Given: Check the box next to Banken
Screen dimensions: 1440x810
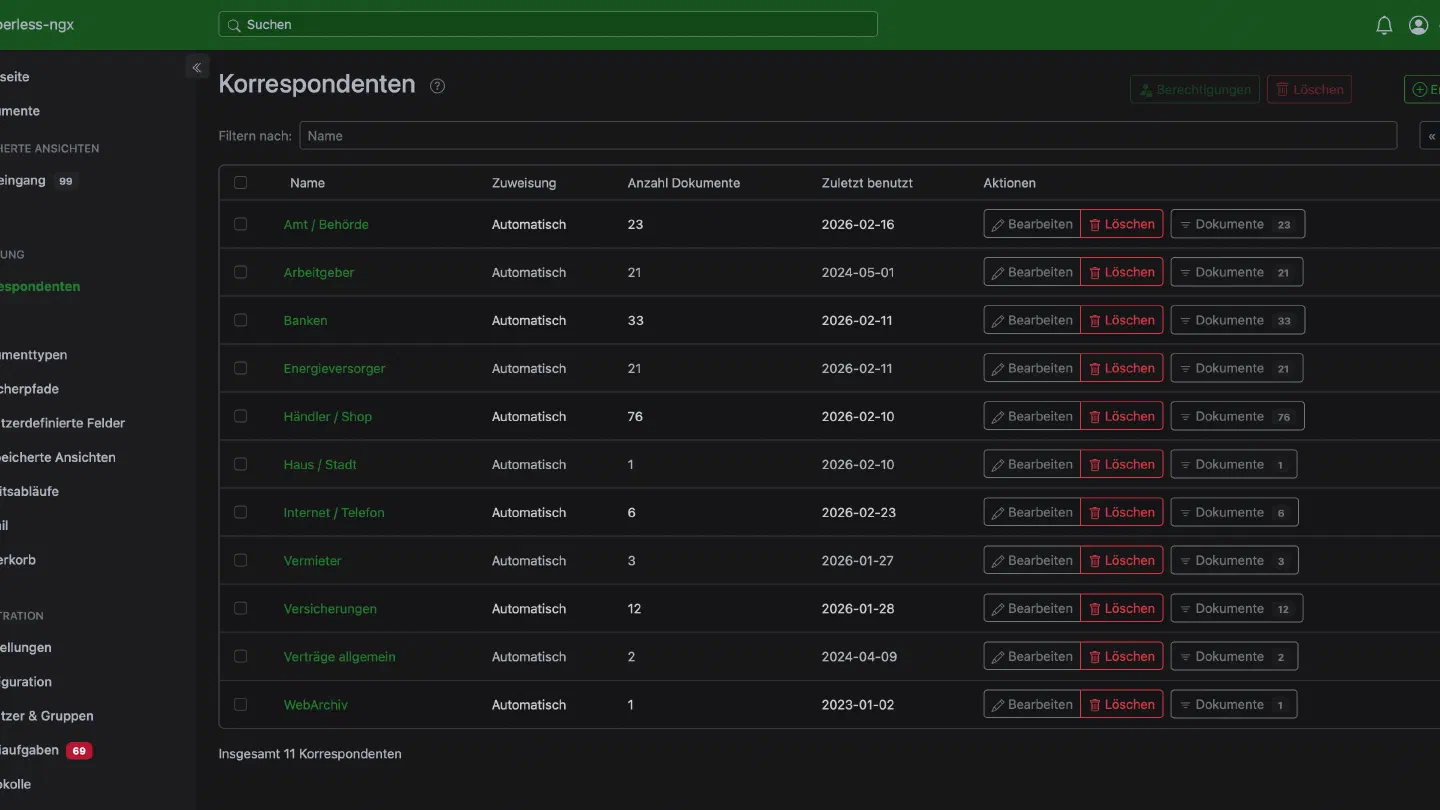Looking at the screenshot, I should (240, 320).
